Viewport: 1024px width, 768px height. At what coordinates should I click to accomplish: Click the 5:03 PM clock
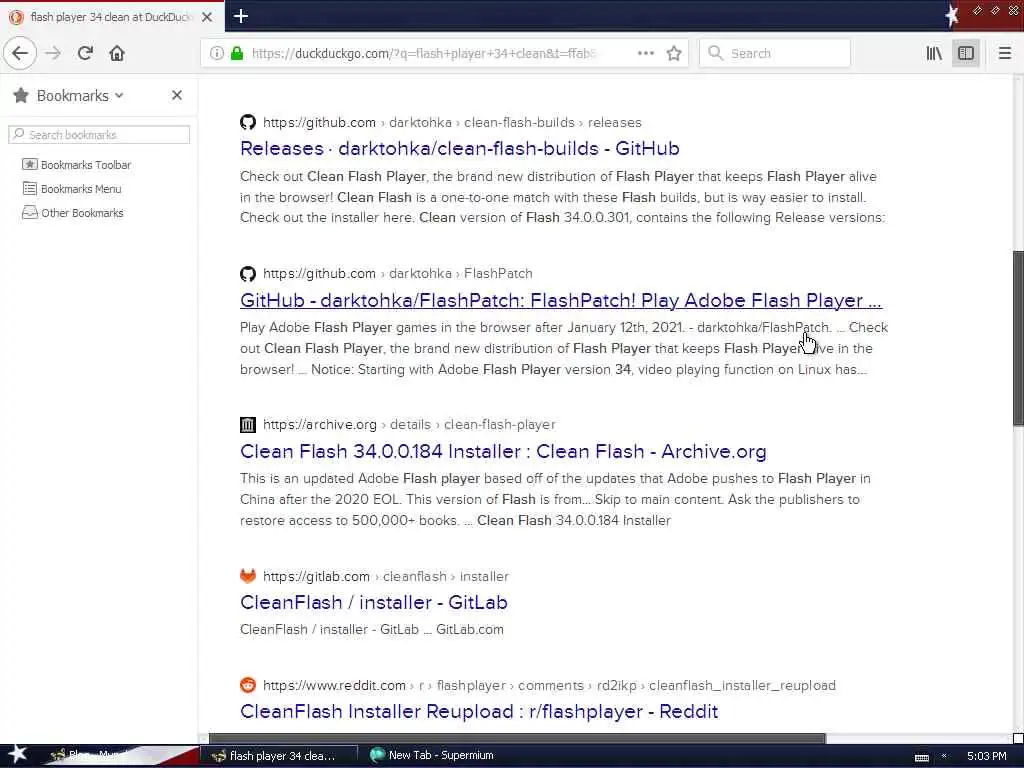click(986, 756)
